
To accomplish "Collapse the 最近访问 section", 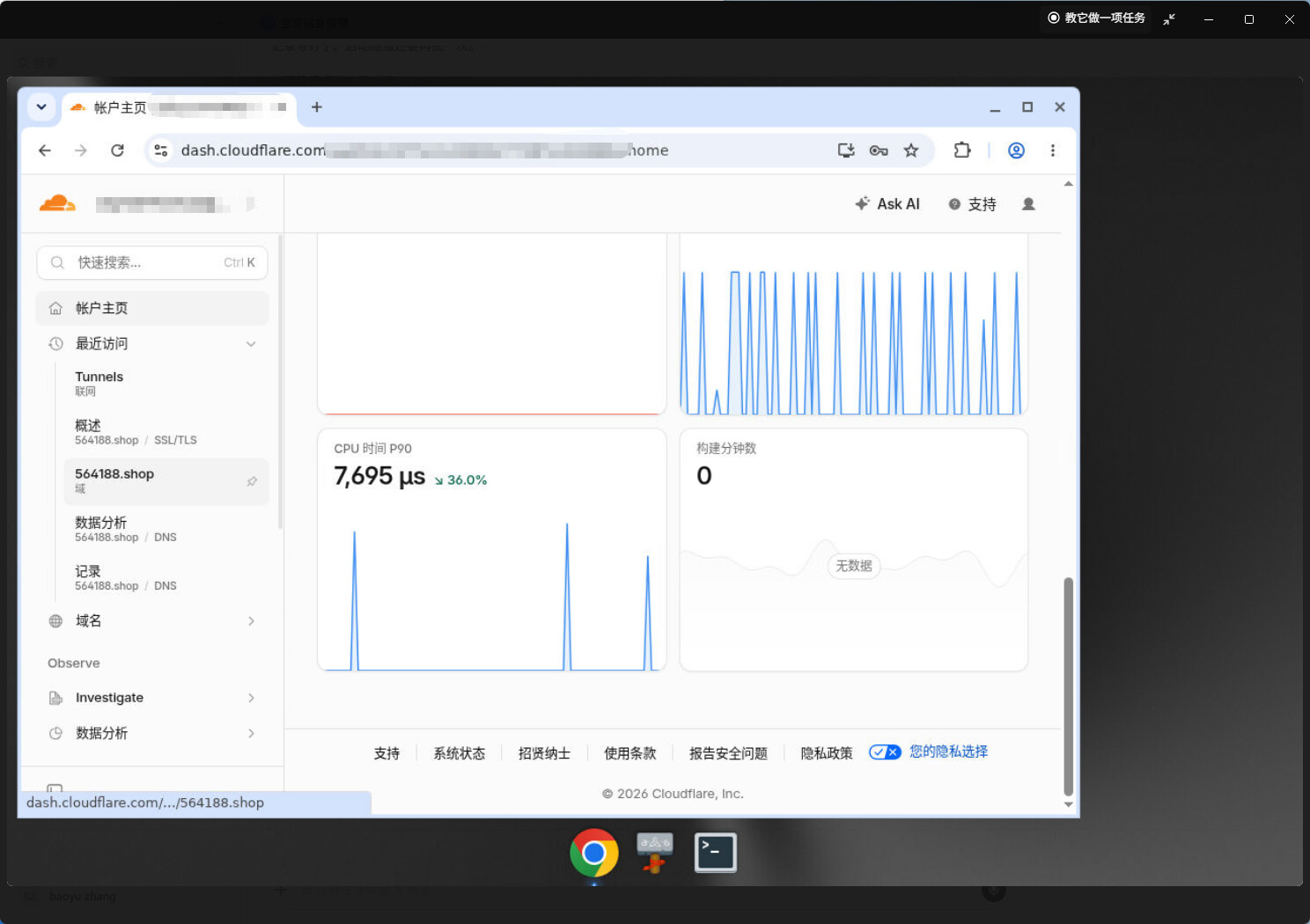I will pyautogui.click(x=251, y=344).
